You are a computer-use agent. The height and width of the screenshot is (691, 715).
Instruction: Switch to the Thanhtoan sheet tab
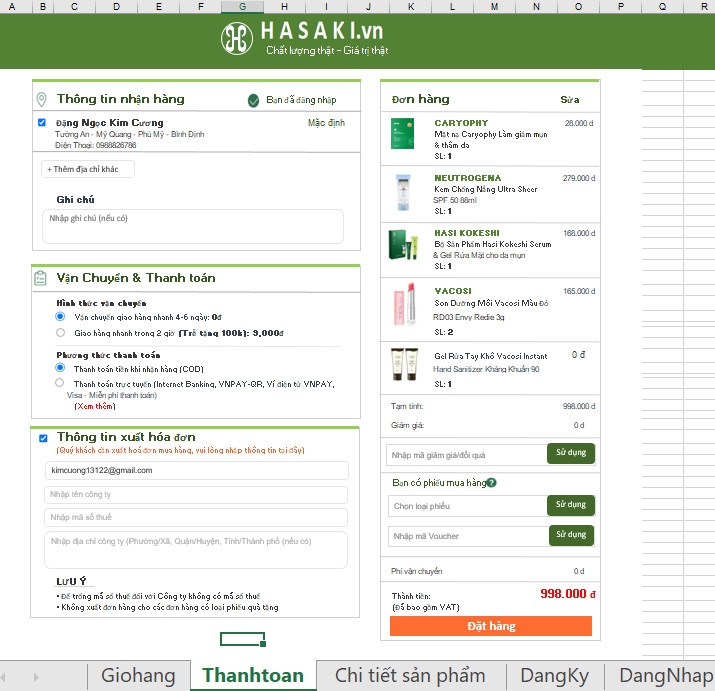click(x=253, y=675)
